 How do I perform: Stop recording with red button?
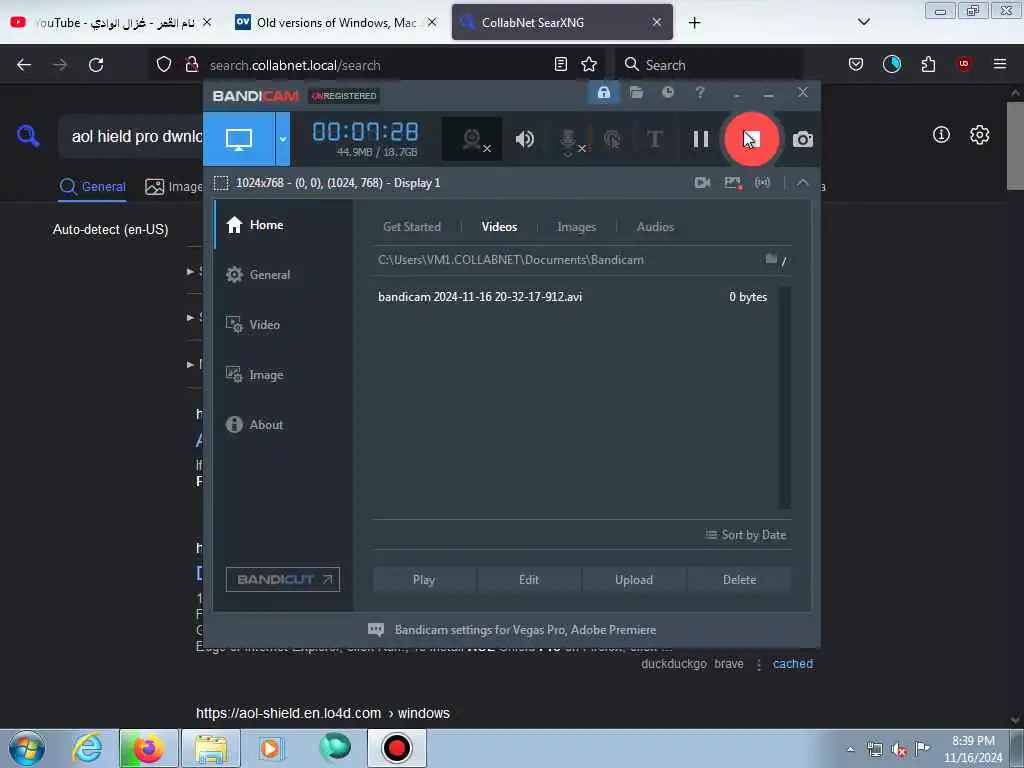tap(752, 139)
